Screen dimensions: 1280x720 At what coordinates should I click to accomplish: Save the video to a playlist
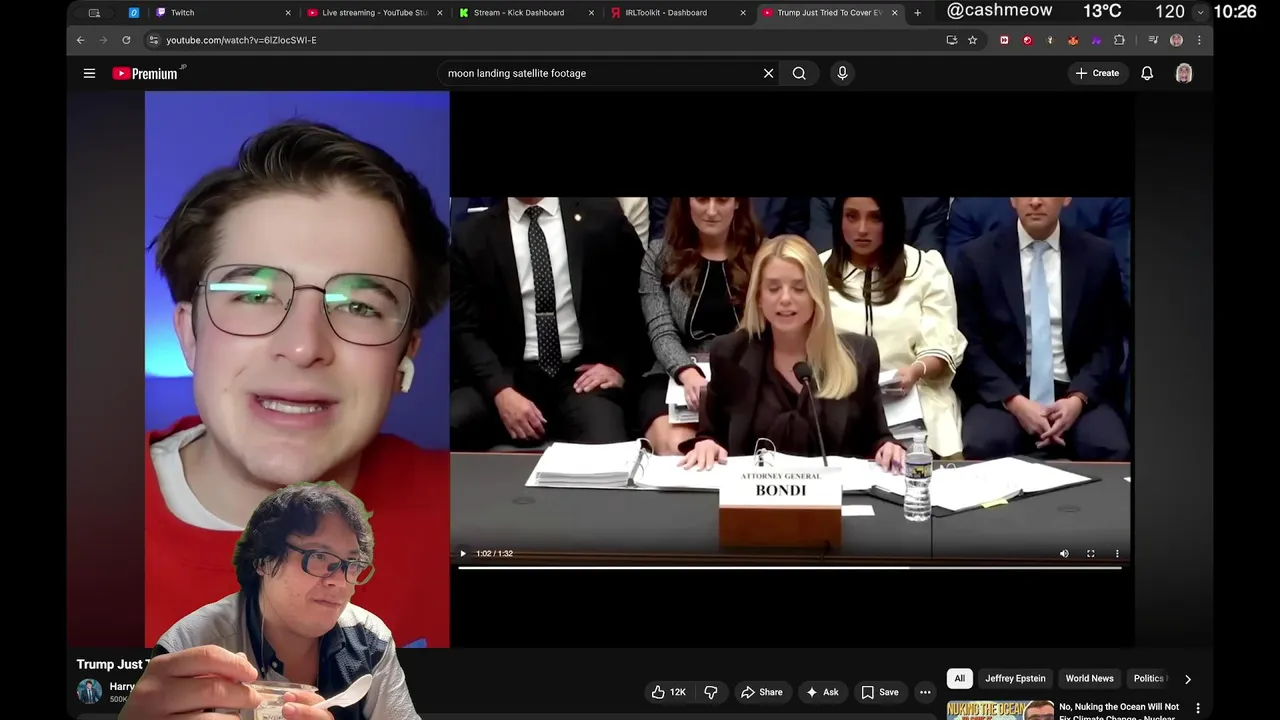click(x=880, y=692)
